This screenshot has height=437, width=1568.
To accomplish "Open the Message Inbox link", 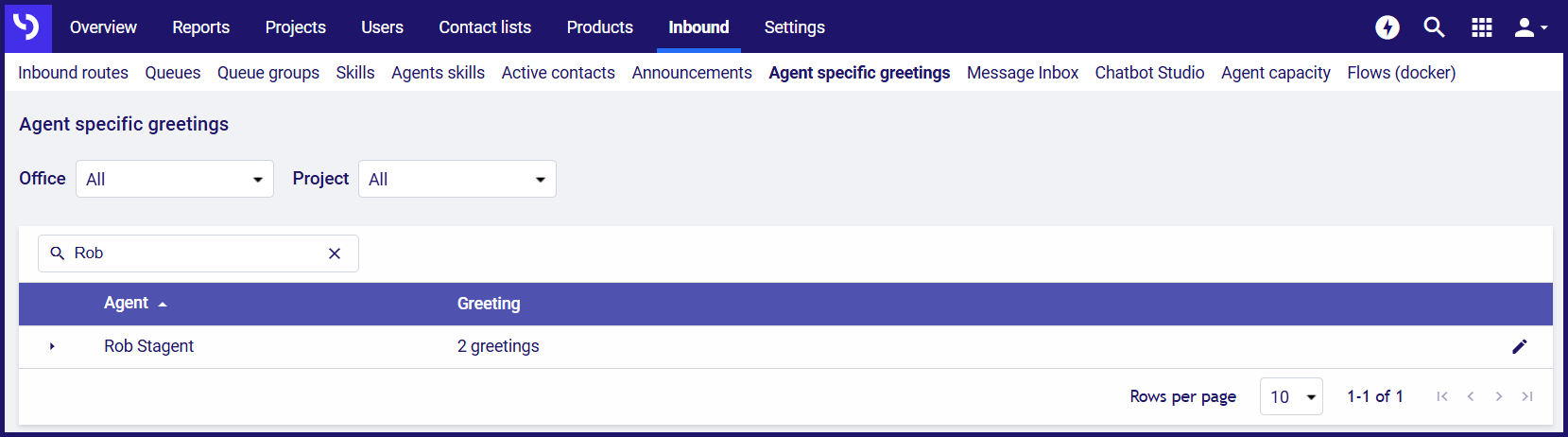I will tap(1023, 73).
